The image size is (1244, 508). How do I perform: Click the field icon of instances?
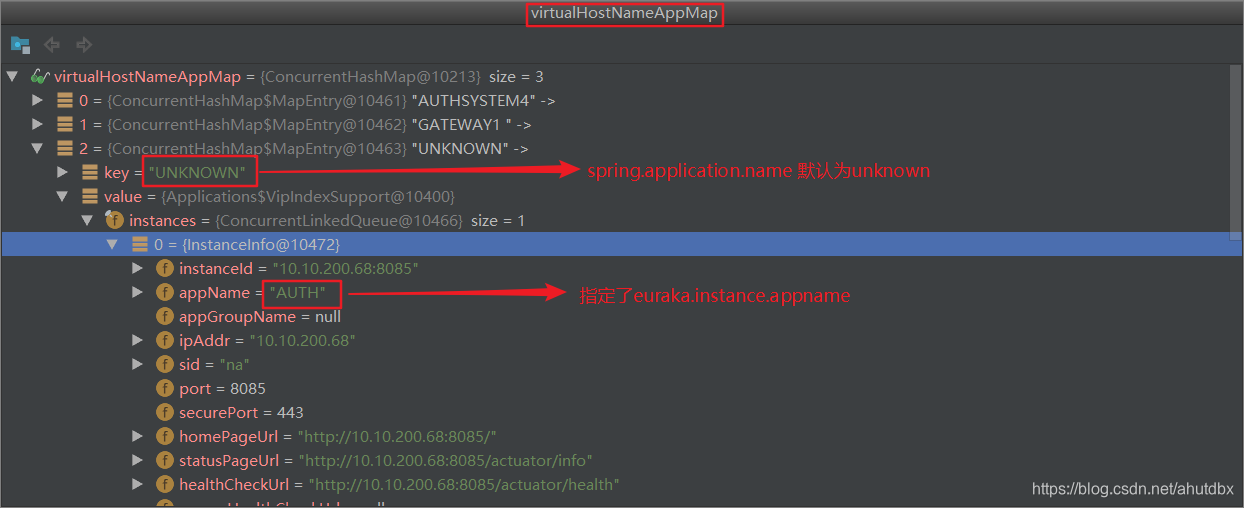114,220
